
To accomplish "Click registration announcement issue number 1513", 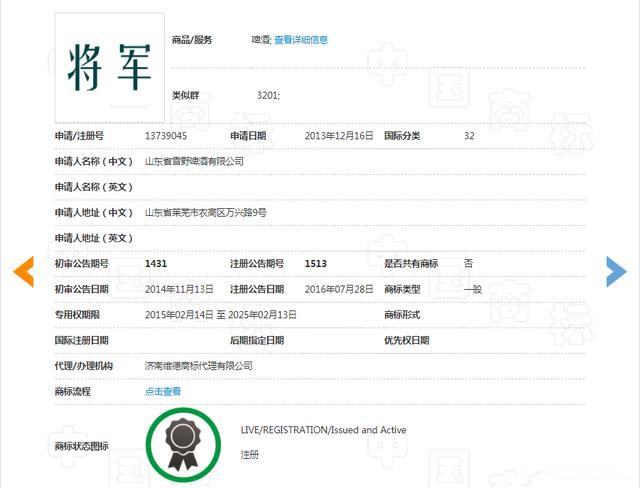I will (315, 263).
